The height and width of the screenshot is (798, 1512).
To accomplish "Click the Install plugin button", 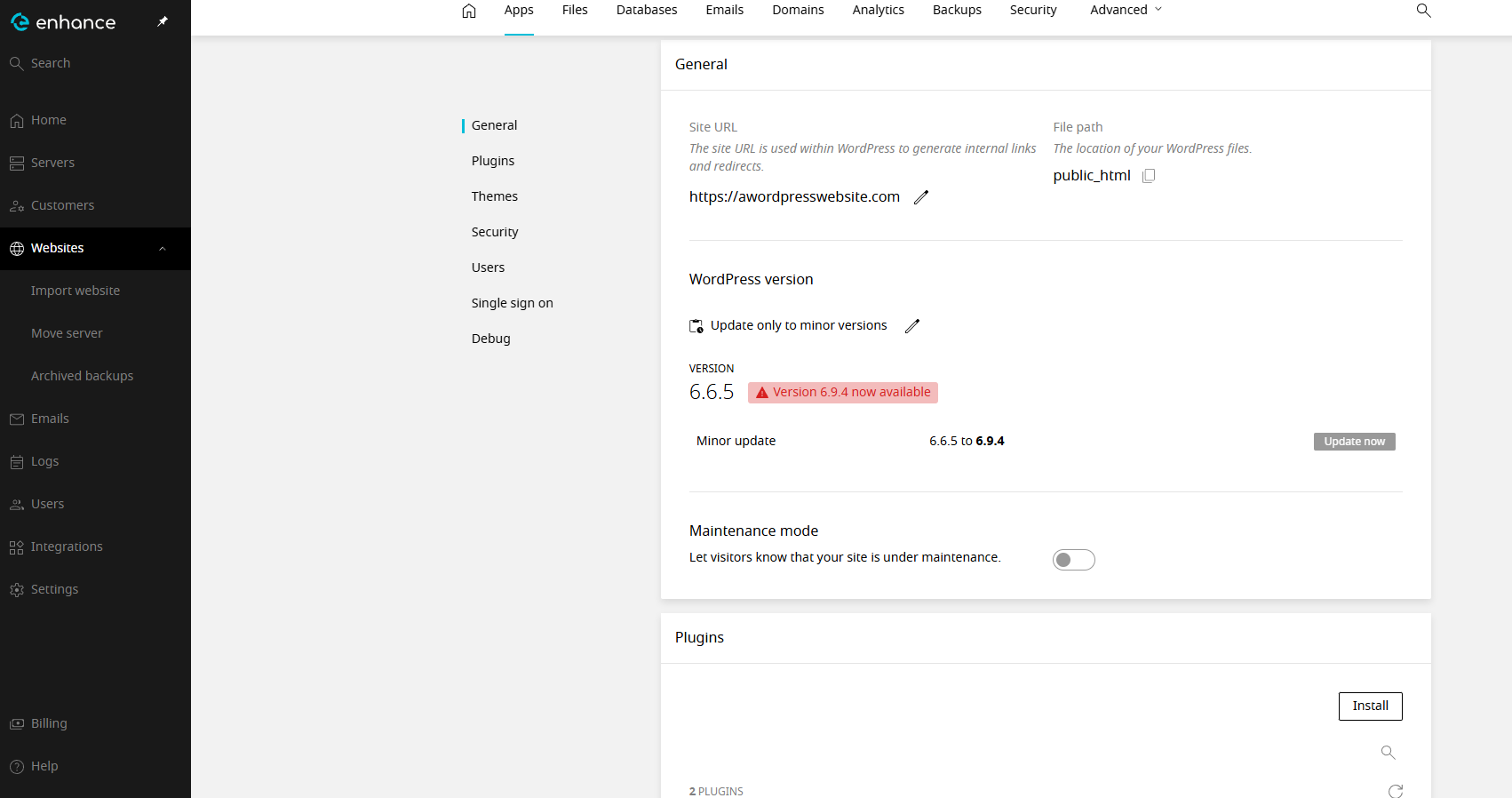I will tap(1370, 706).
